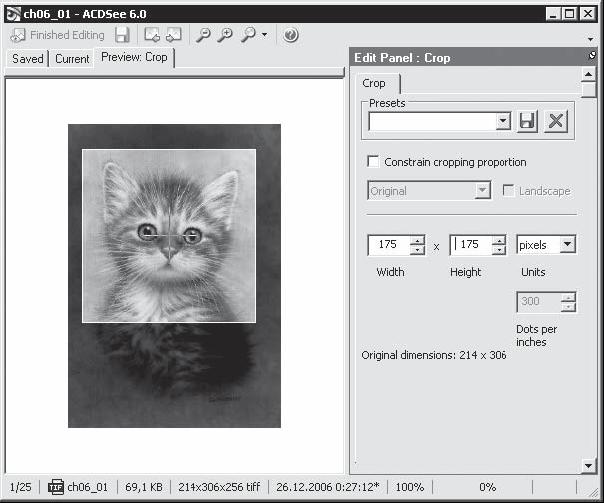604x503 pixels.
Task: Select the Preview: Crop tab
Action: click(134, 57)
